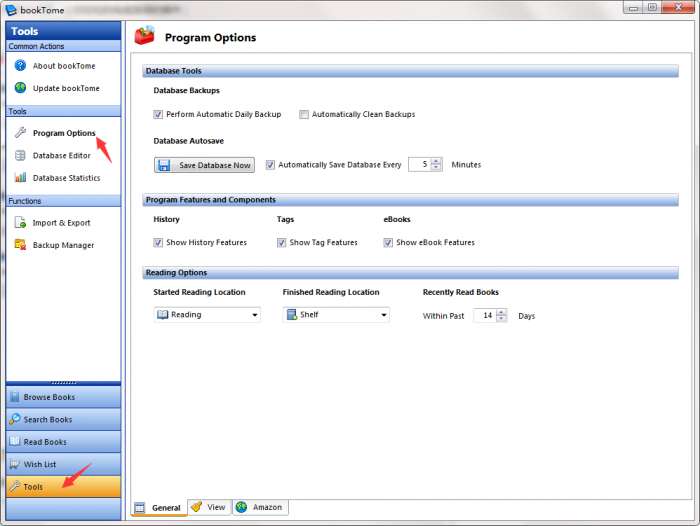Toggle Automatically Save Database Every checkbox
Screen dimensions: 700x526
click(270, 165)
